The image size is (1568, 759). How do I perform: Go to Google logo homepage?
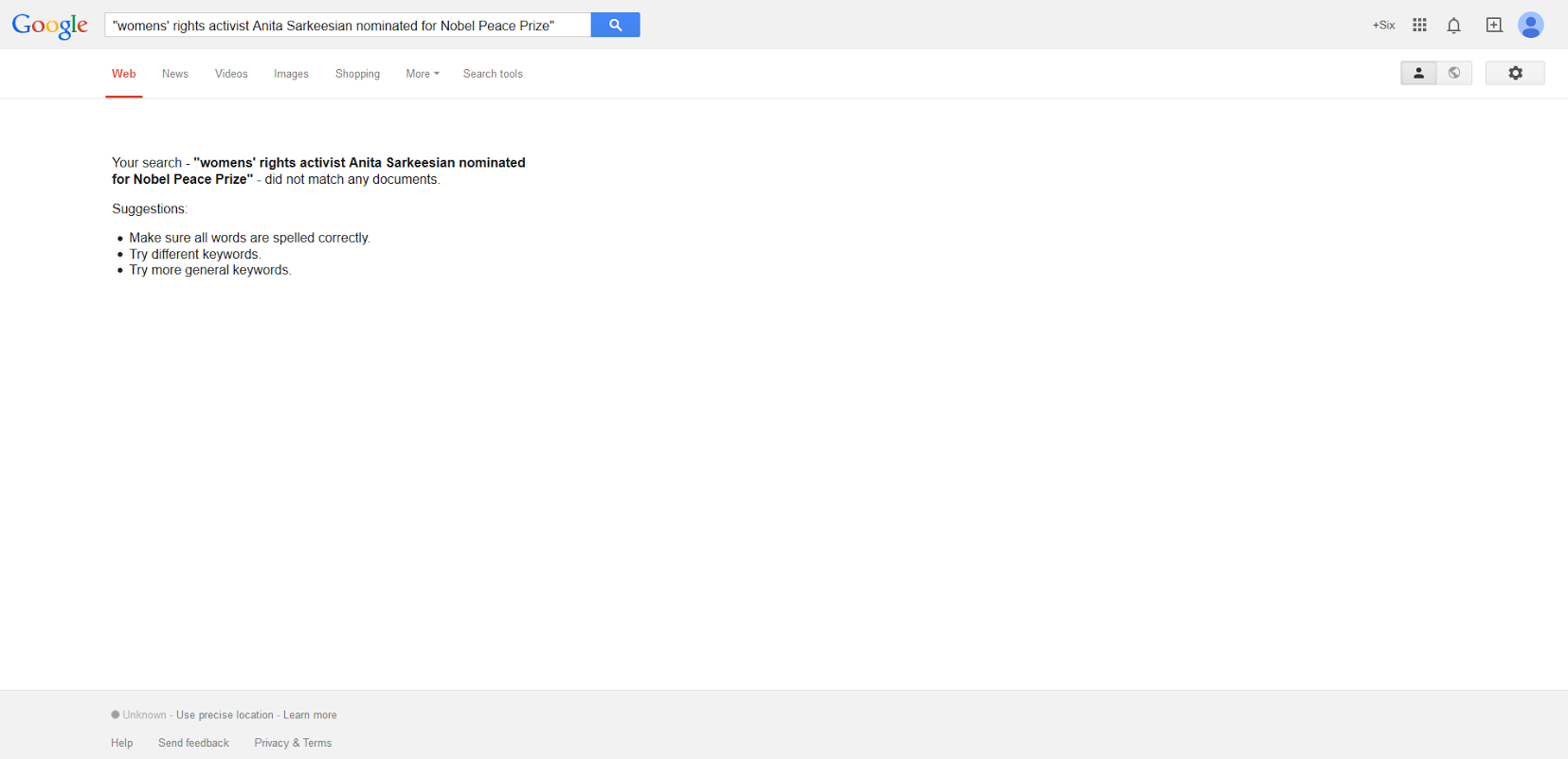[50, 26]
